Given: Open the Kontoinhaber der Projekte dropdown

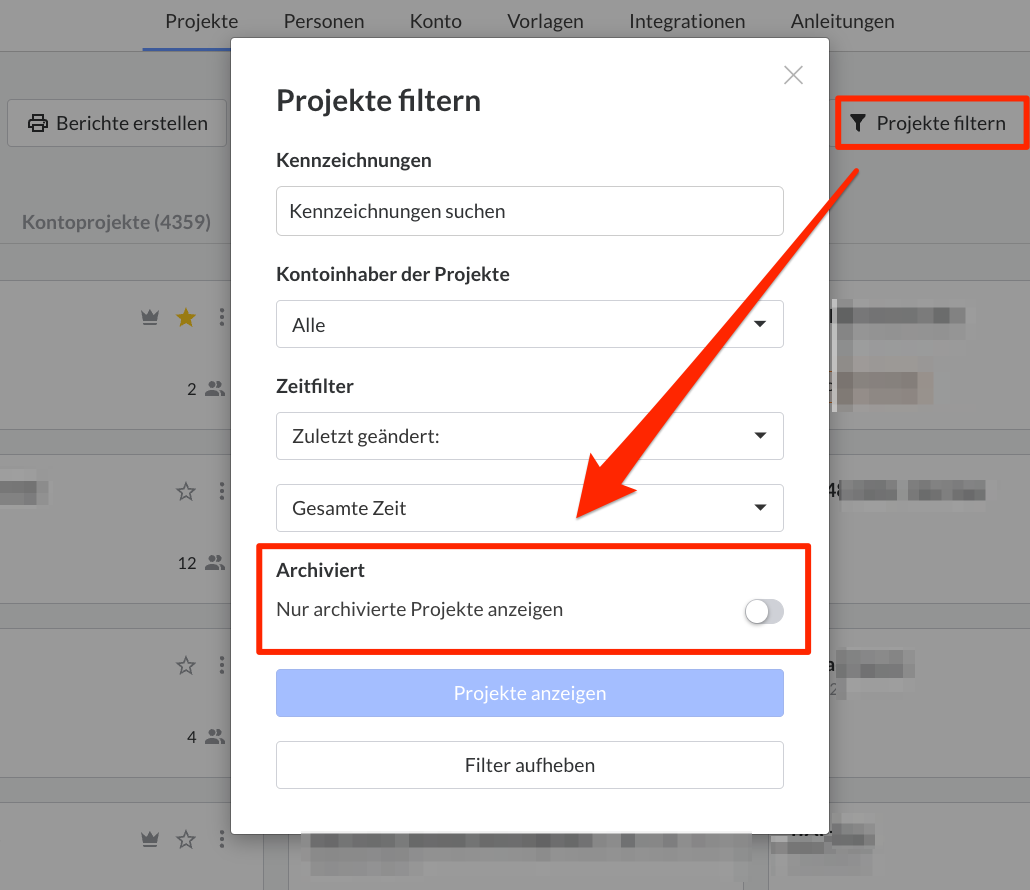Looking at the screenshot, I should pyautogui.click(x=529, y=325).
